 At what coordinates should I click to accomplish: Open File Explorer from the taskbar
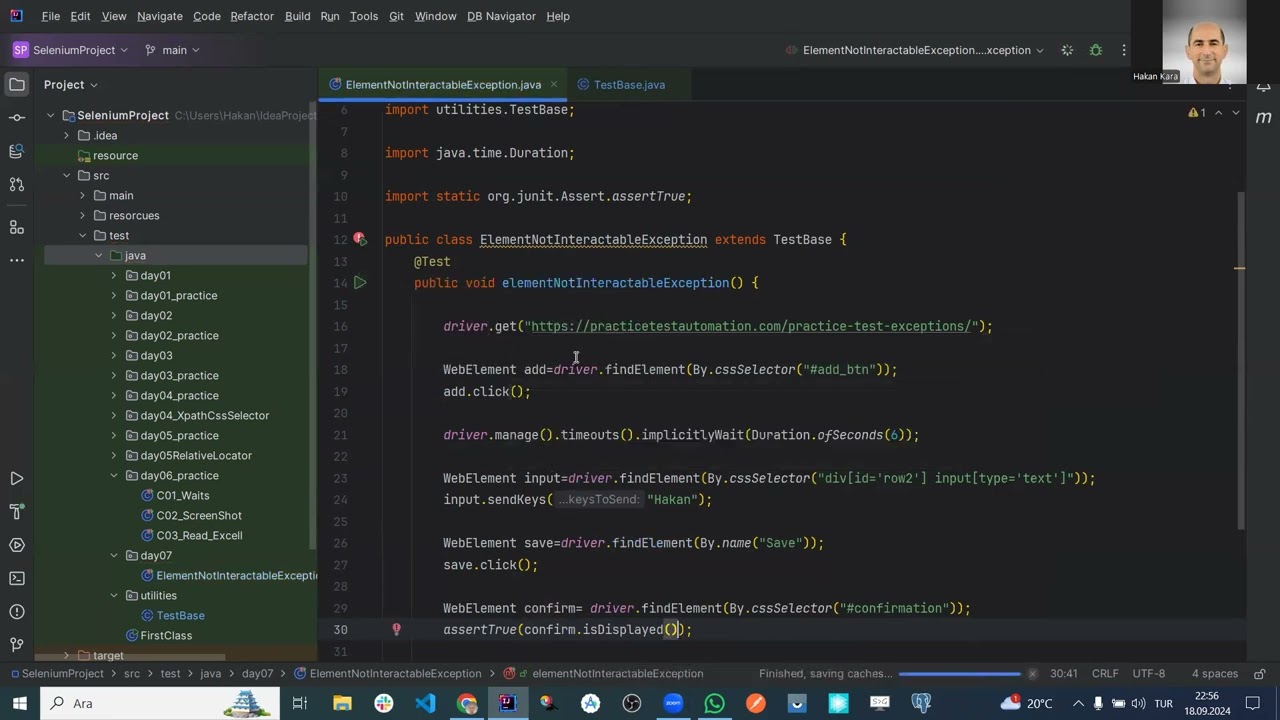coord(342,703)
